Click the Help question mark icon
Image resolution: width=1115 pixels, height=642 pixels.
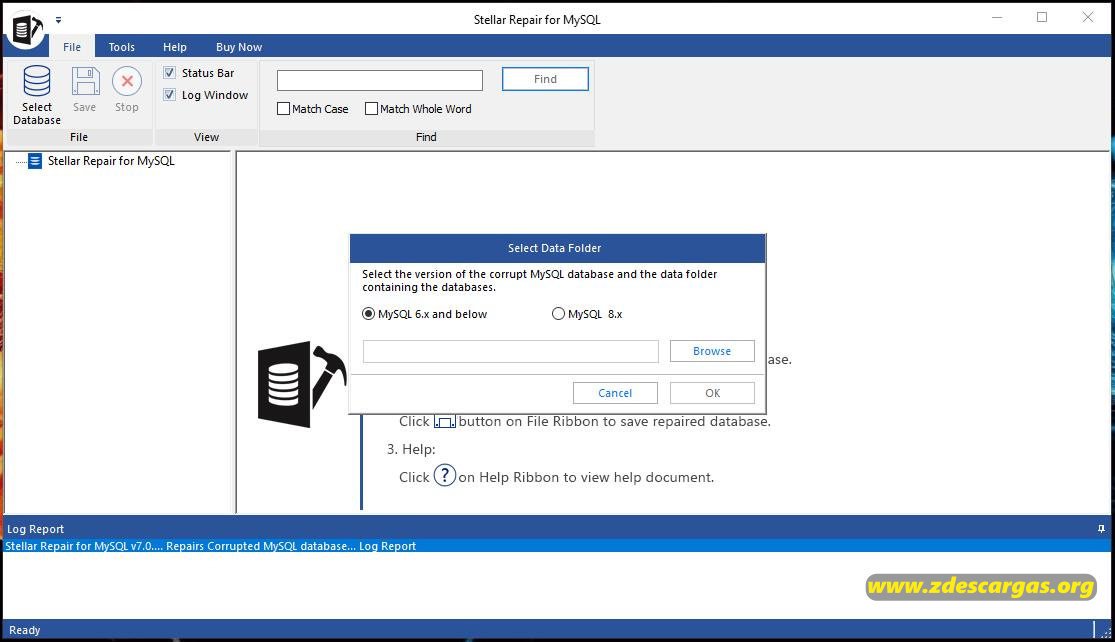click(x=444, y=475)
